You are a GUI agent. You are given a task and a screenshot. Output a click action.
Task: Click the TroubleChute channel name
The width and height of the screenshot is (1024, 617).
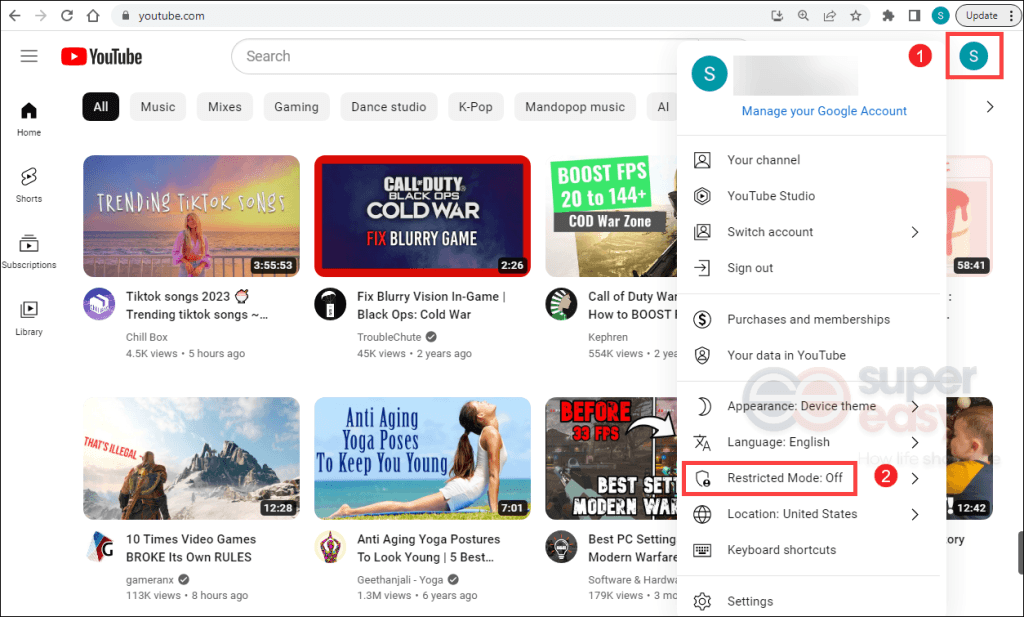tap(389, 337)
